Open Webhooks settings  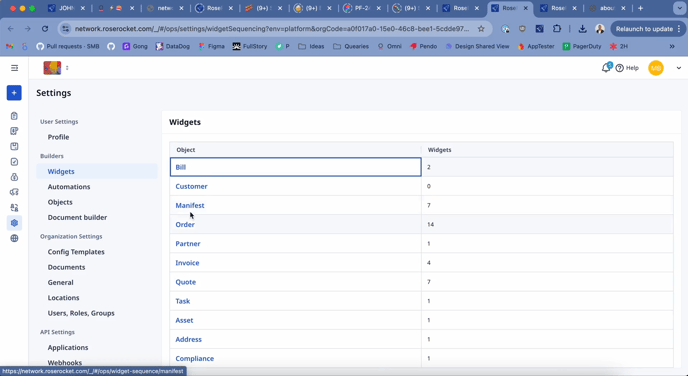click(x=65, y=363)
